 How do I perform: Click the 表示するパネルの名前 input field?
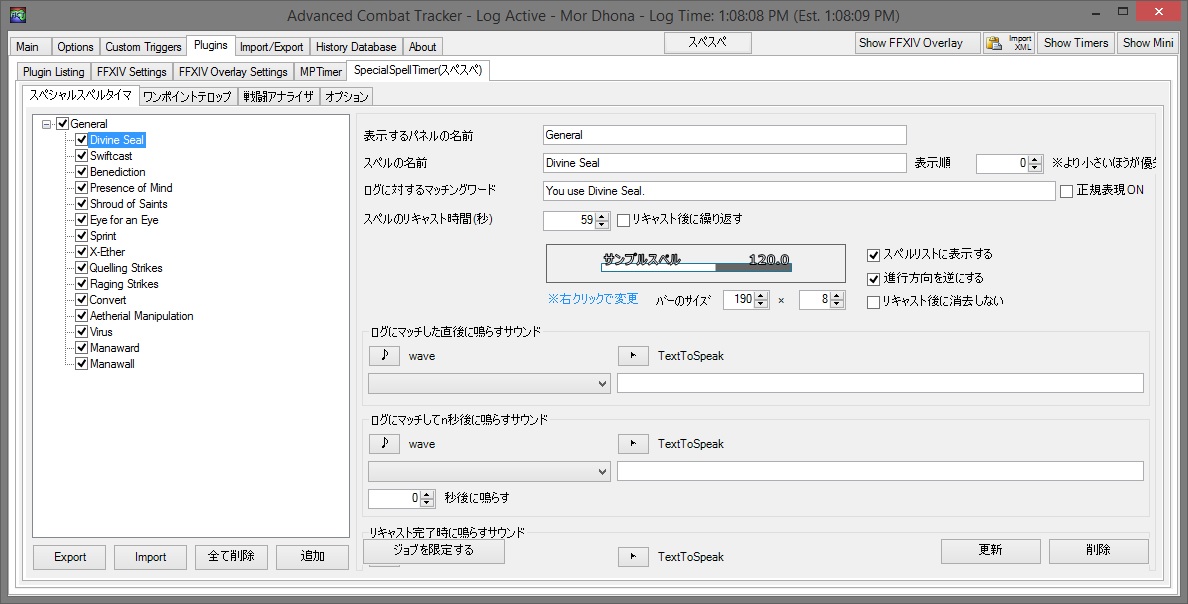pos(724,135)
